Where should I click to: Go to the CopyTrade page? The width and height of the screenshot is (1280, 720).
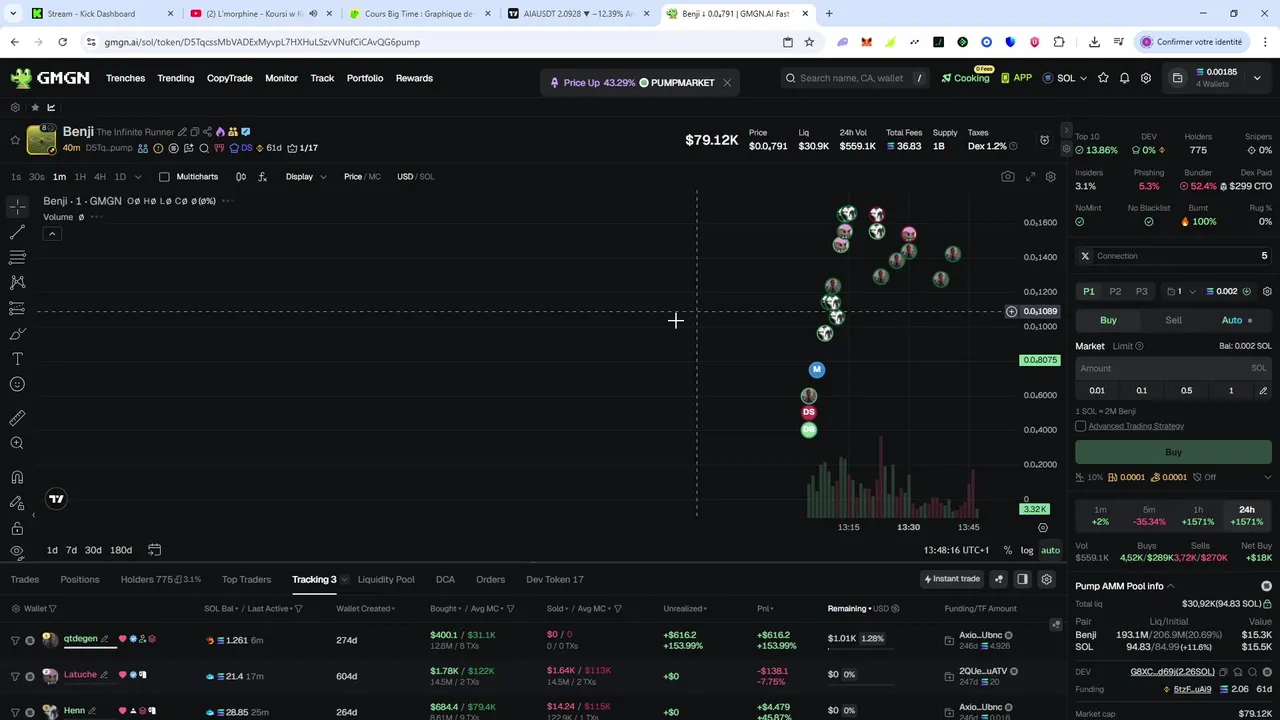click(229, 78)
